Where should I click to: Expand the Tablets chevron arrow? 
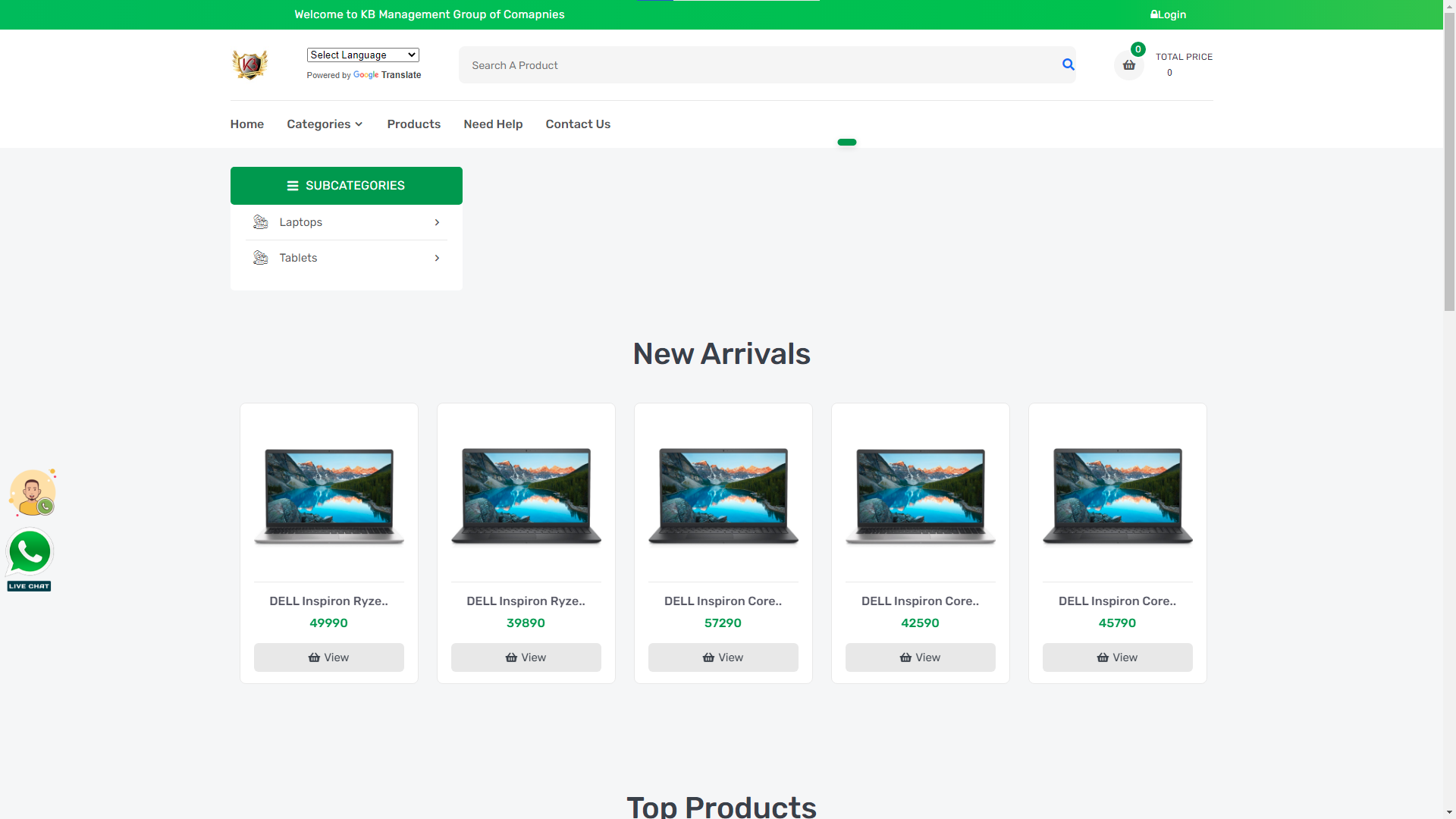pyautogui.click(x=437, y=258)
